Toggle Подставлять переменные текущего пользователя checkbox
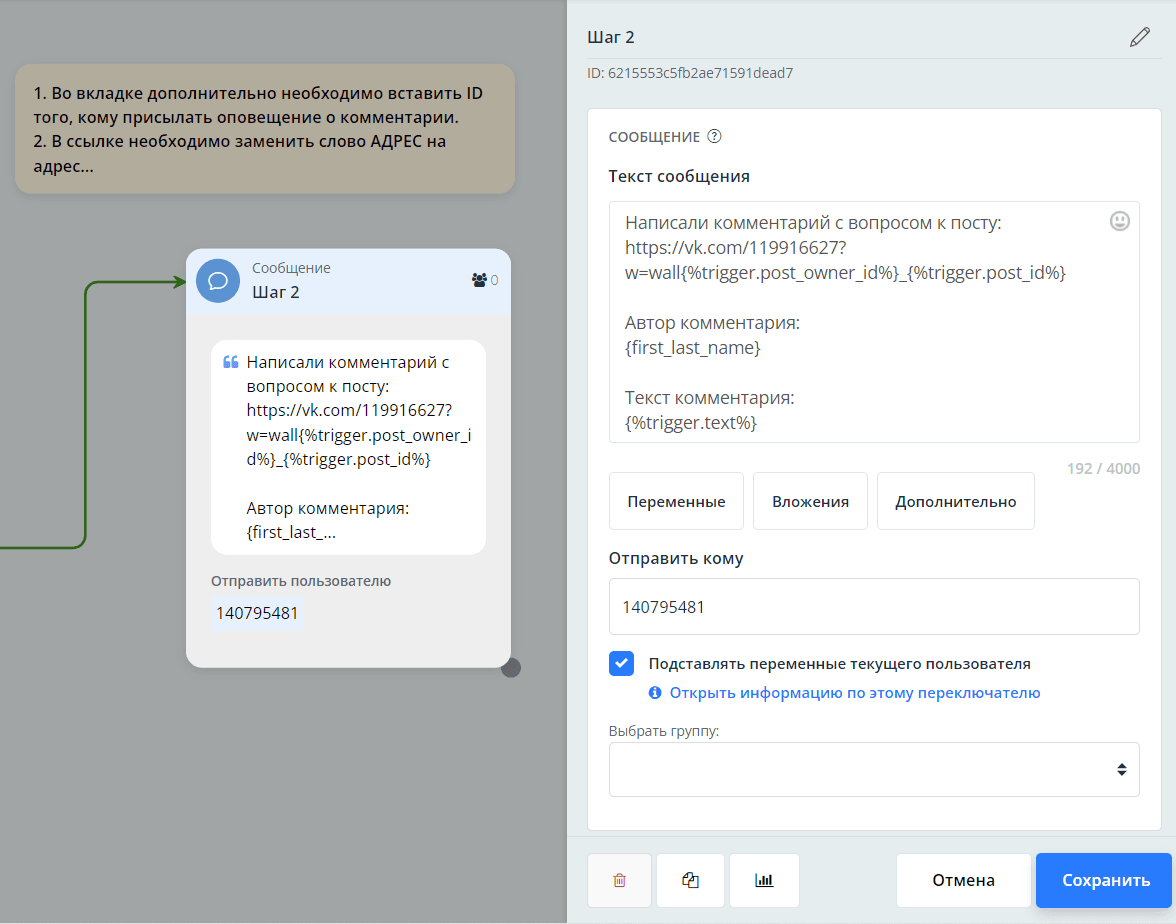 coord(621,663)
